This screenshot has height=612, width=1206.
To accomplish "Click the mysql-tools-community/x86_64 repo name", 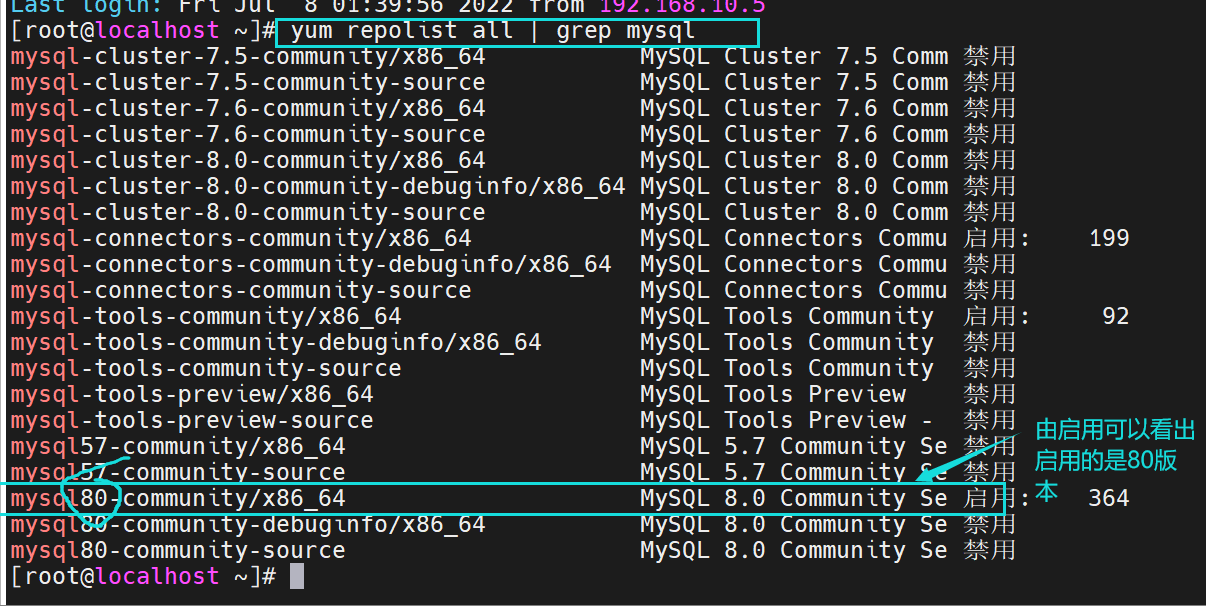I will click(x=205, y=316).
